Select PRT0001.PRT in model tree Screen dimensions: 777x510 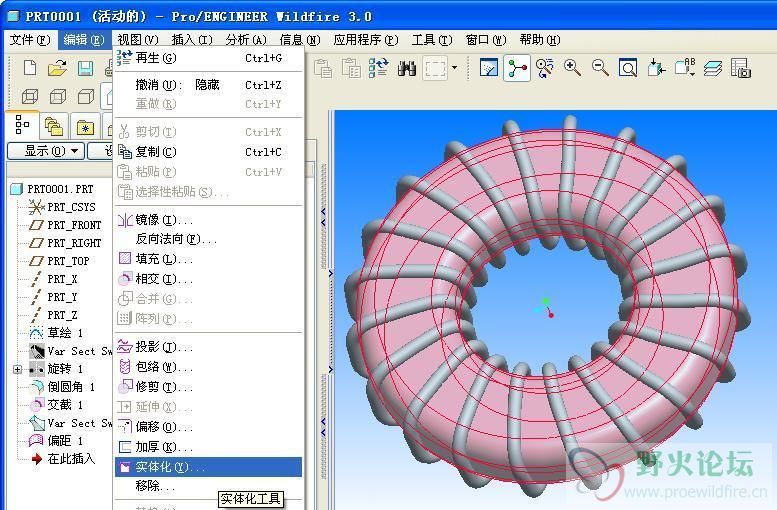click(52, 189)
